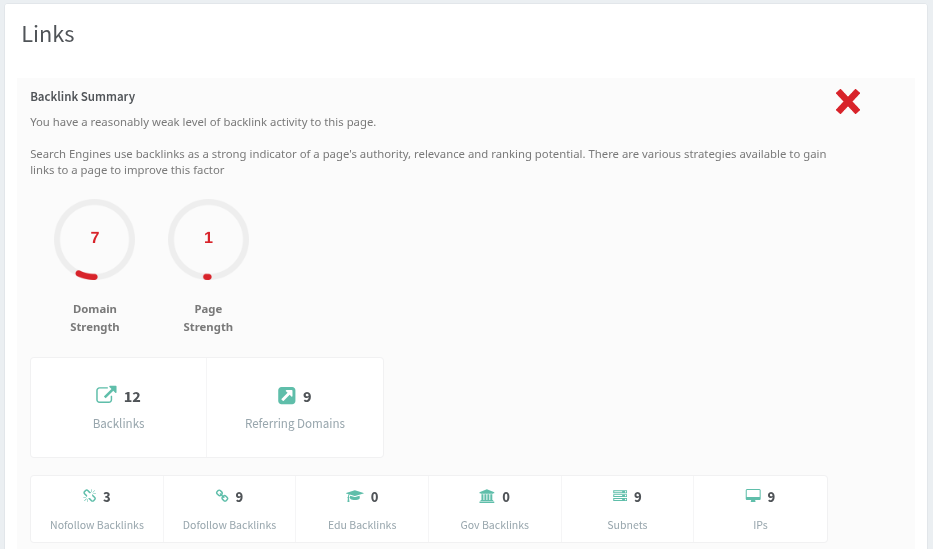Click the Page Strength gauge showing 1
This screenshot has height=549, width=933.
[208, 240]
